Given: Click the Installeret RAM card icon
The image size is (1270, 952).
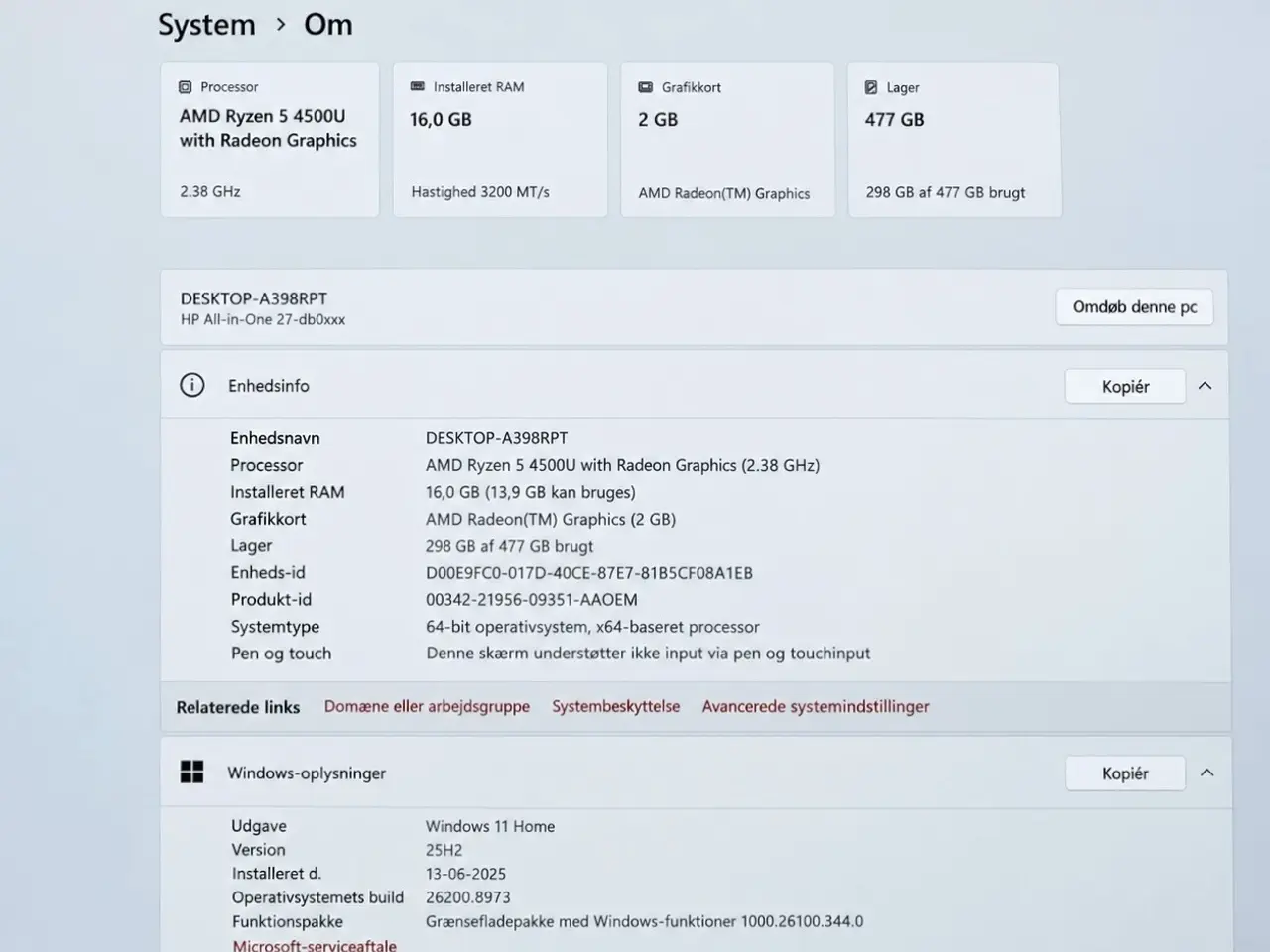Looking at the screenshot, I should click(418, 87).
